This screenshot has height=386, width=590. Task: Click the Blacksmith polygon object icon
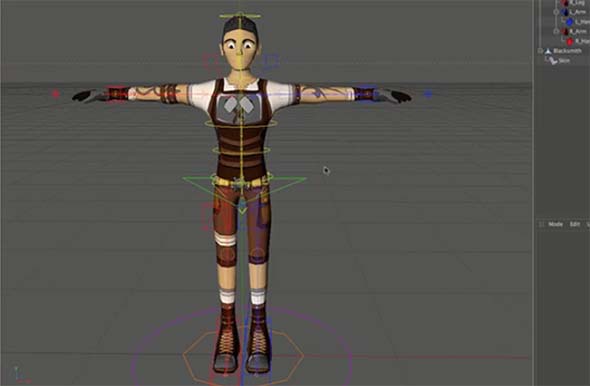pyautogui.click(x=548, y=51)
